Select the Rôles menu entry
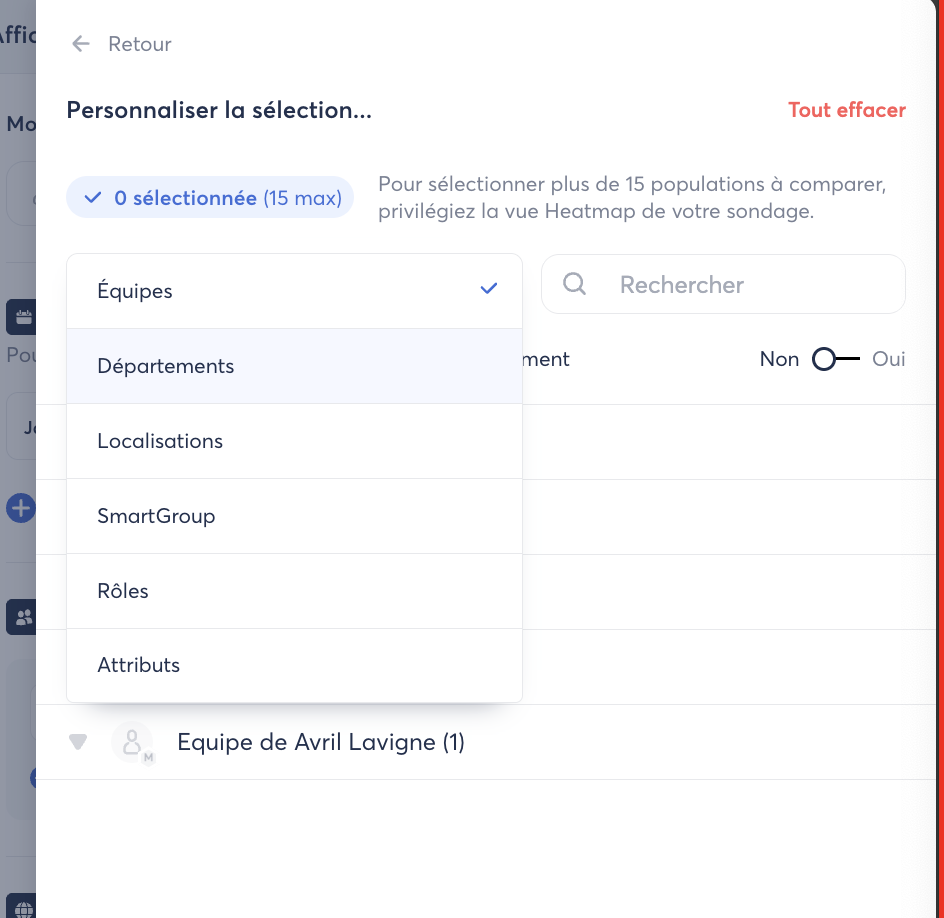Screen dimensions: 944x918 [123, 591]
